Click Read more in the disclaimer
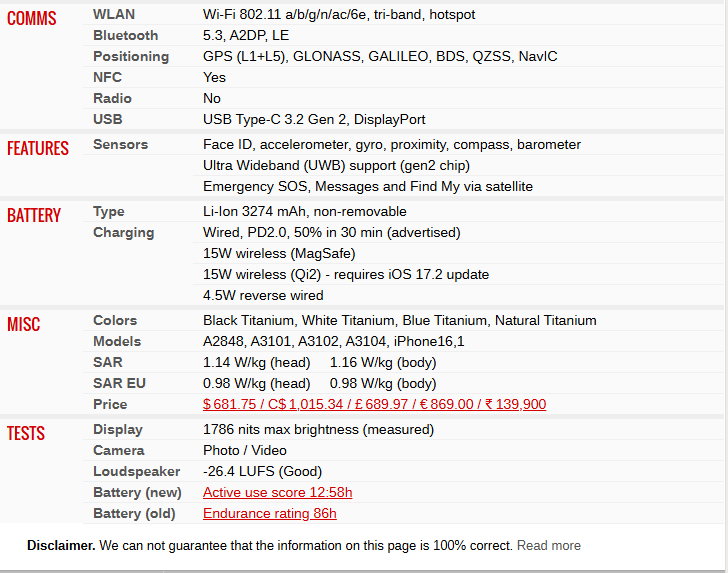Viewport: 728px width, 573px height. 548,546
